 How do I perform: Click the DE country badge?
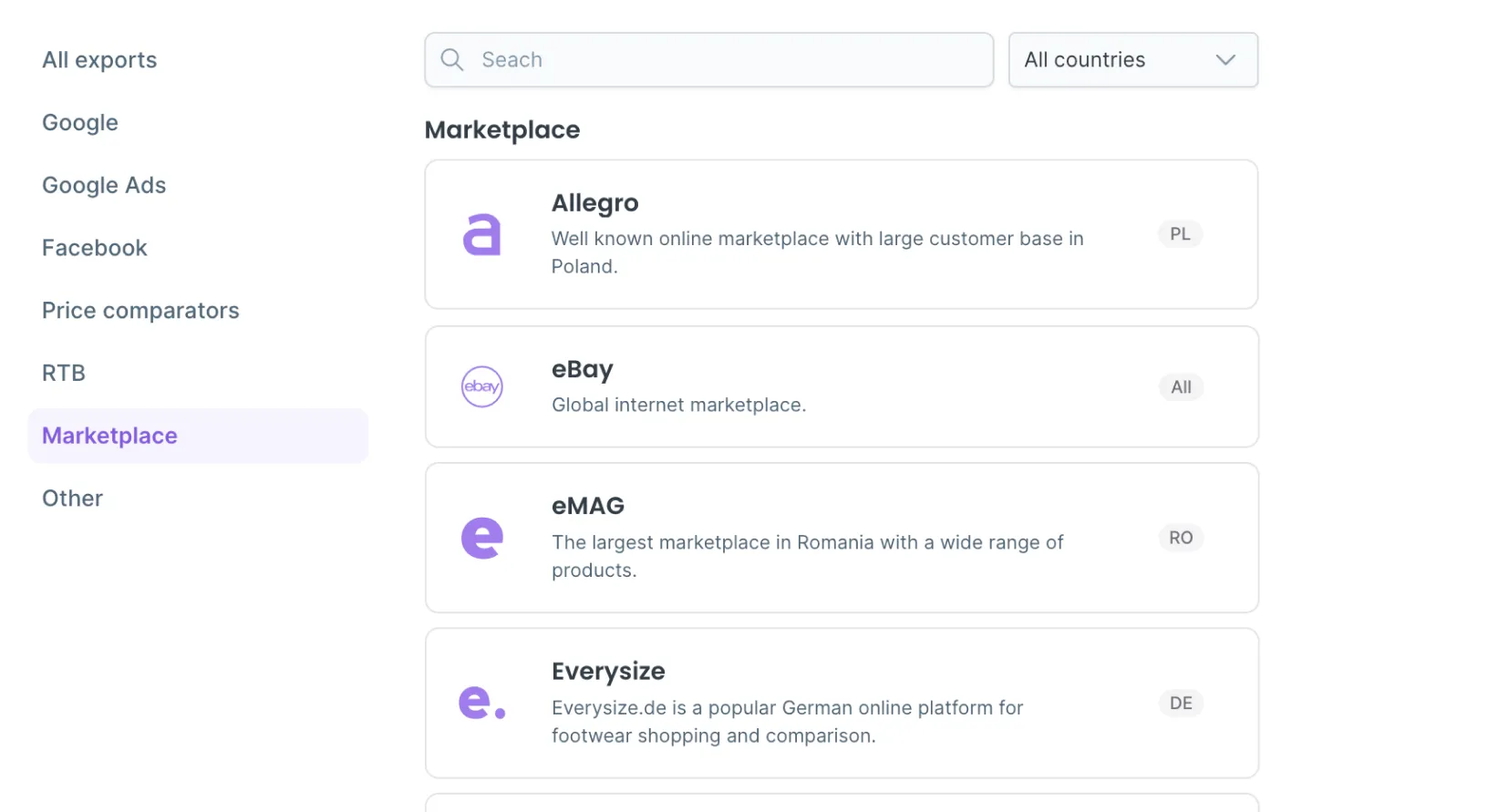coord(1182,704)
